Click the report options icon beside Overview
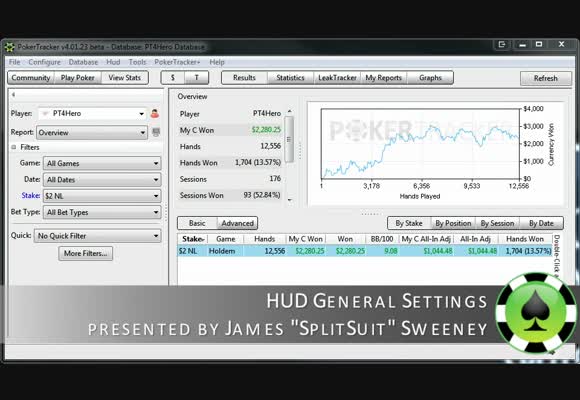Screen dimensions: 580x400 click(x=156, y=132)
